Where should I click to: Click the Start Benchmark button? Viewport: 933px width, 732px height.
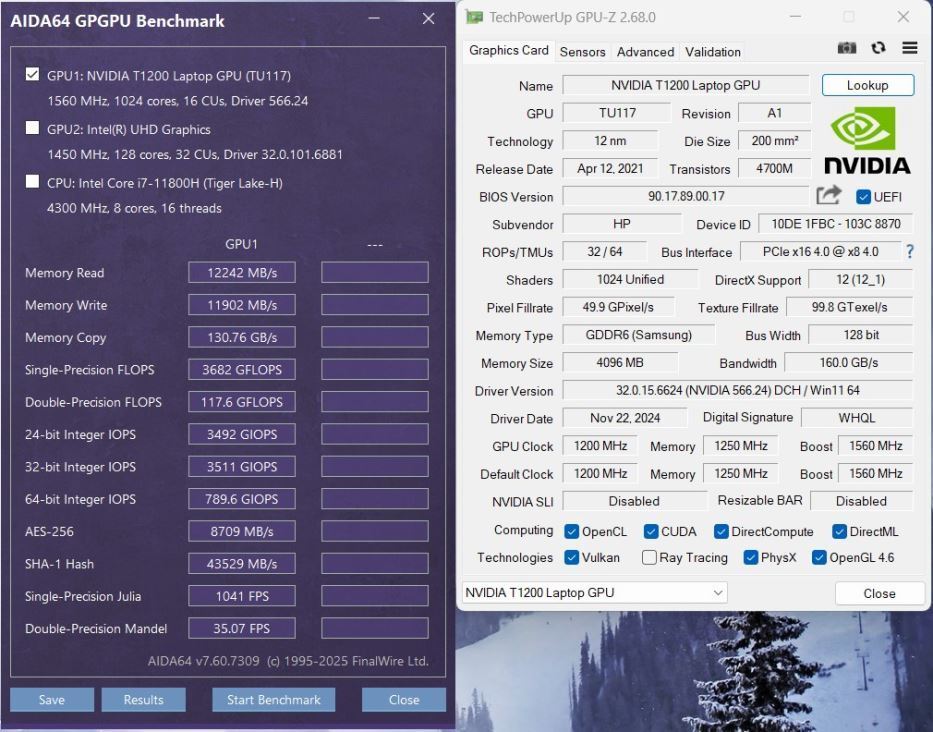[273, 700]
